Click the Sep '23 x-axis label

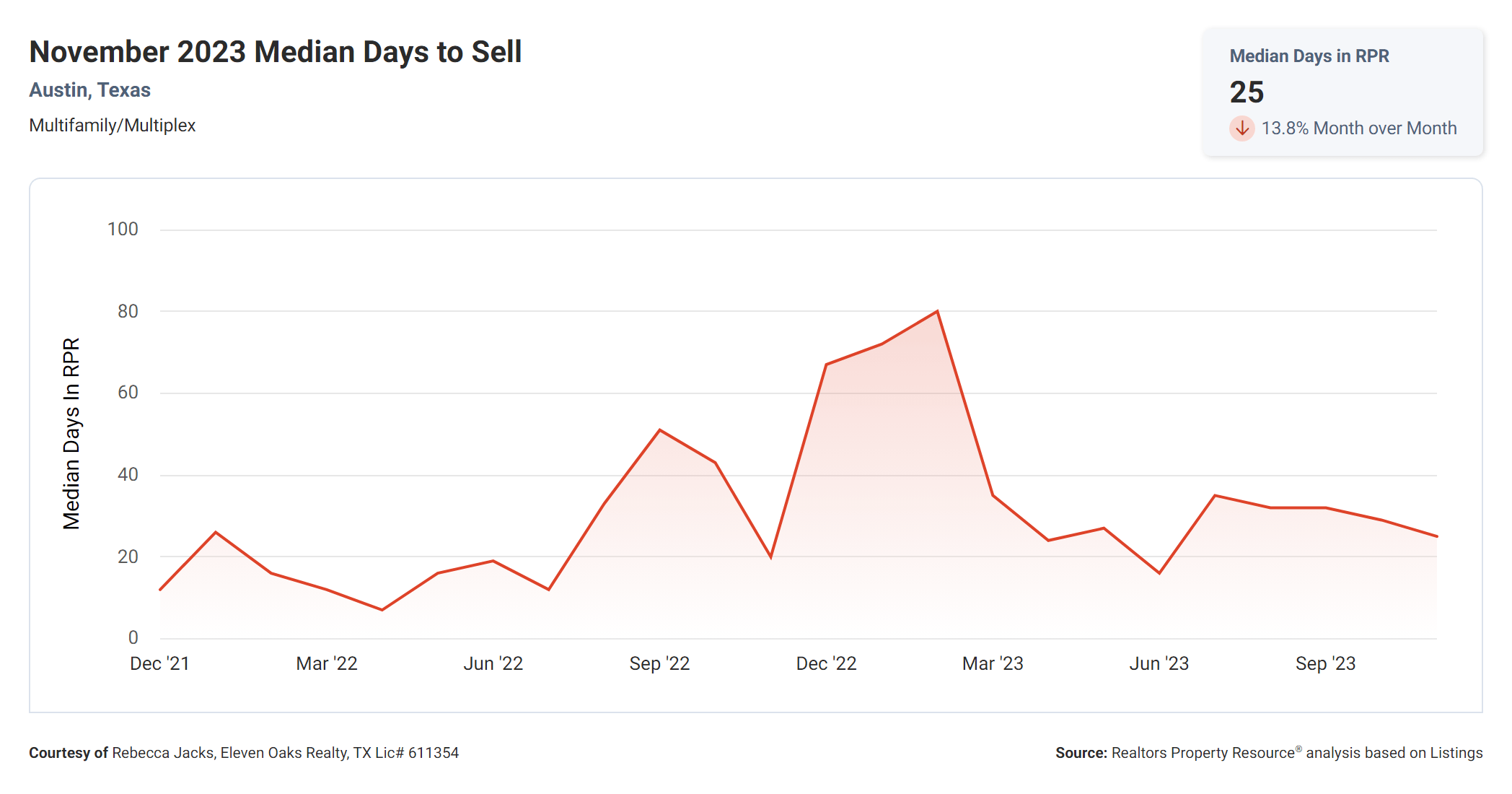[x=1325, y=663]
